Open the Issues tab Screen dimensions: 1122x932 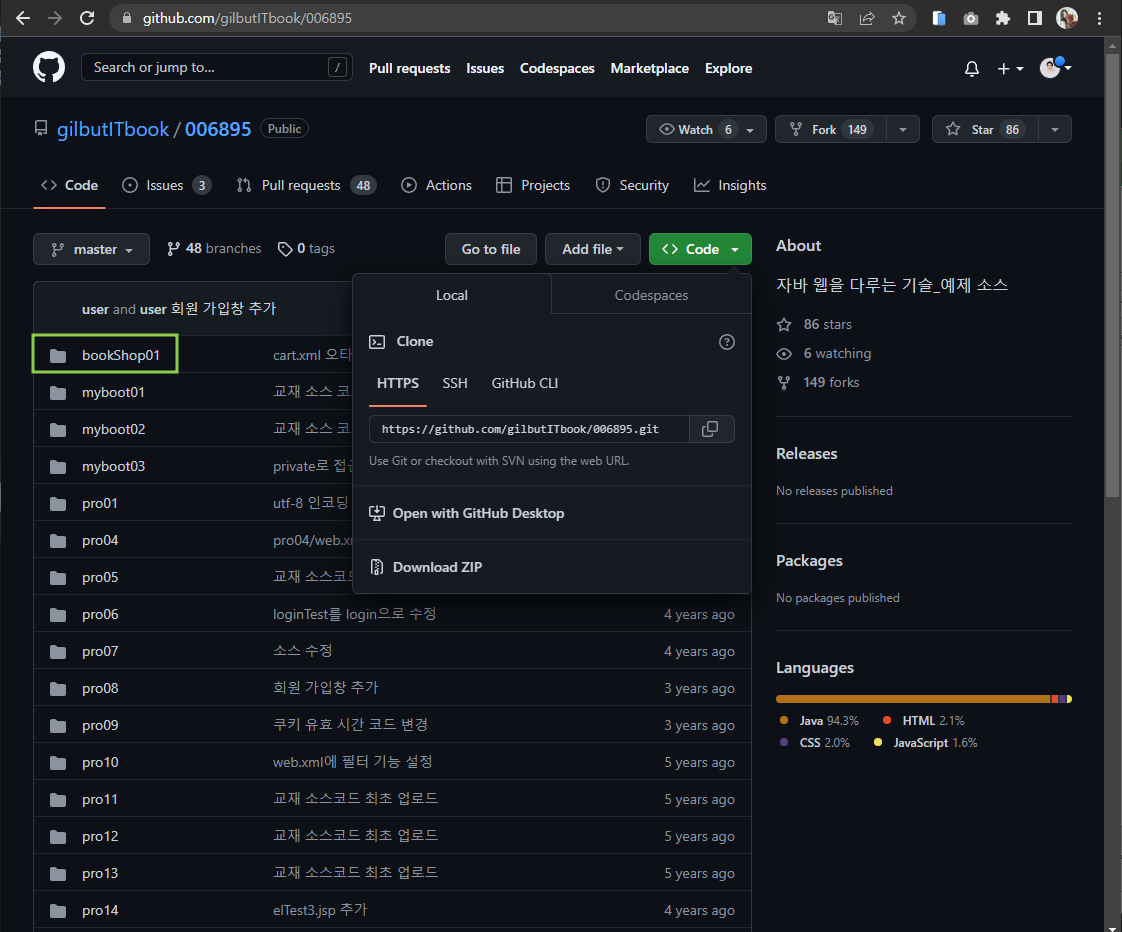(167, 185)
